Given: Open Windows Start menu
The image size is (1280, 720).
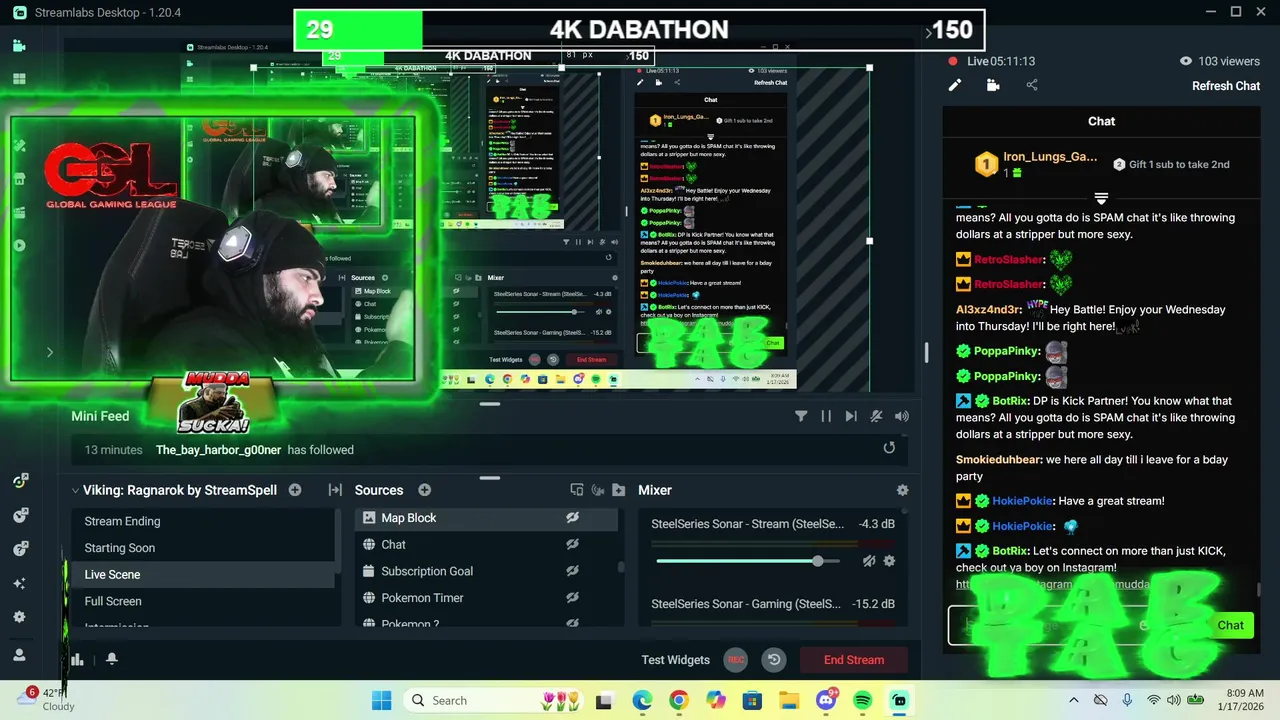Looking at the screenshot, I should [382, 700].
